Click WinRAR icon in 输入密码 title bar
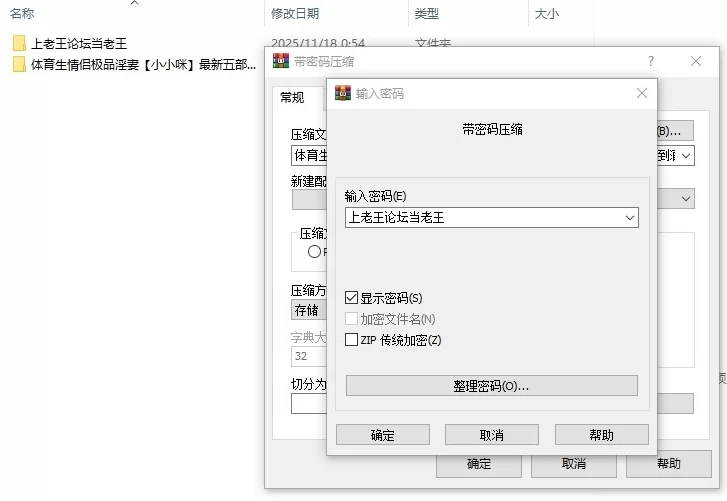The width and height of the screenshot is (727, 501). [343, 93]
